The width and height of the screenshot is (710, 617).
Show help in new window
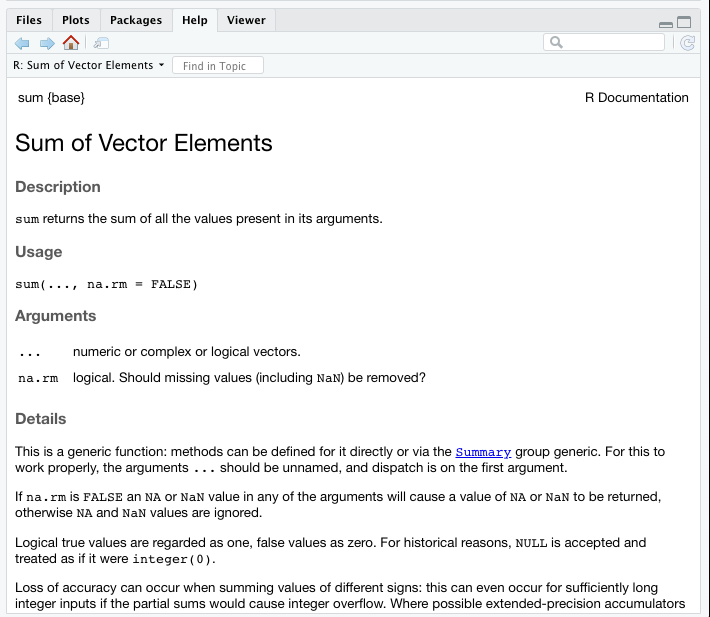101,43
